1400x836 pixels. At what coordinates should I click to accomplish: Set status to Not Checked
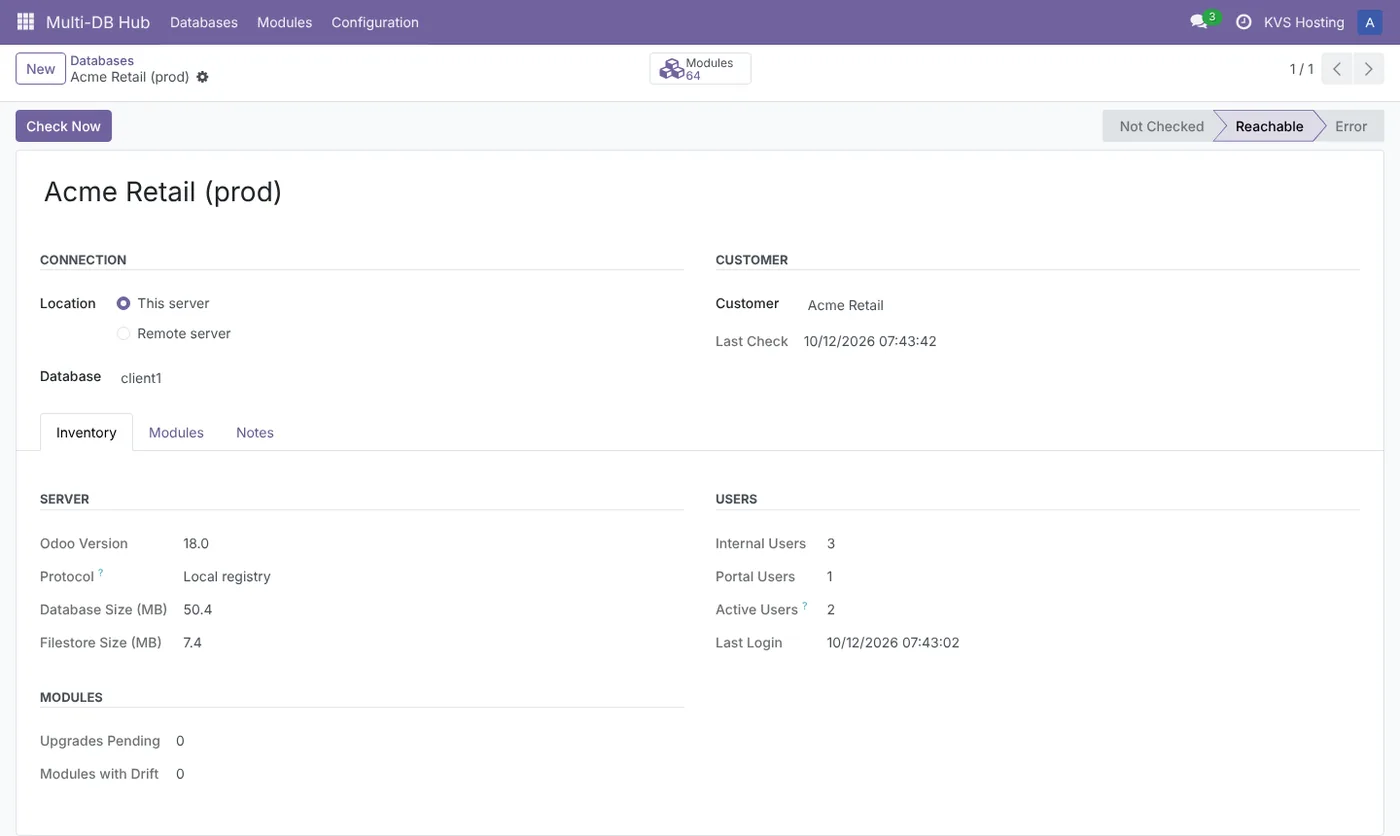[1161, 126]
